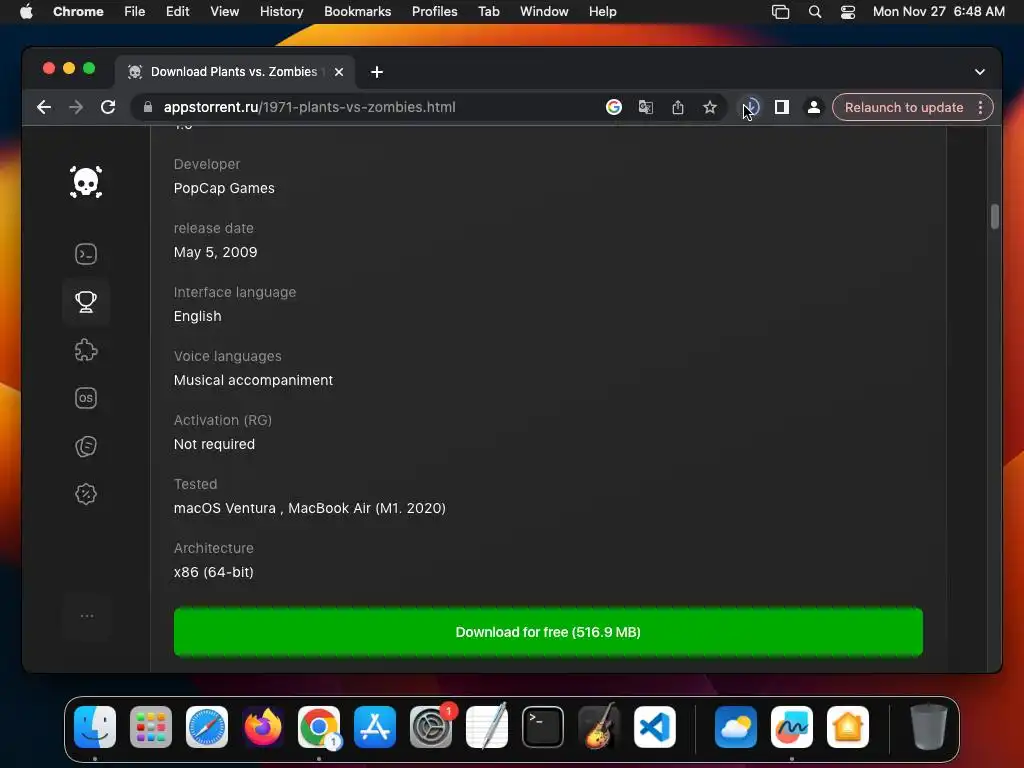The height and width of the screenshot is (768, 1024).
Task: Click the skull logo in sidebar
Action: click(x=86, y=182)
